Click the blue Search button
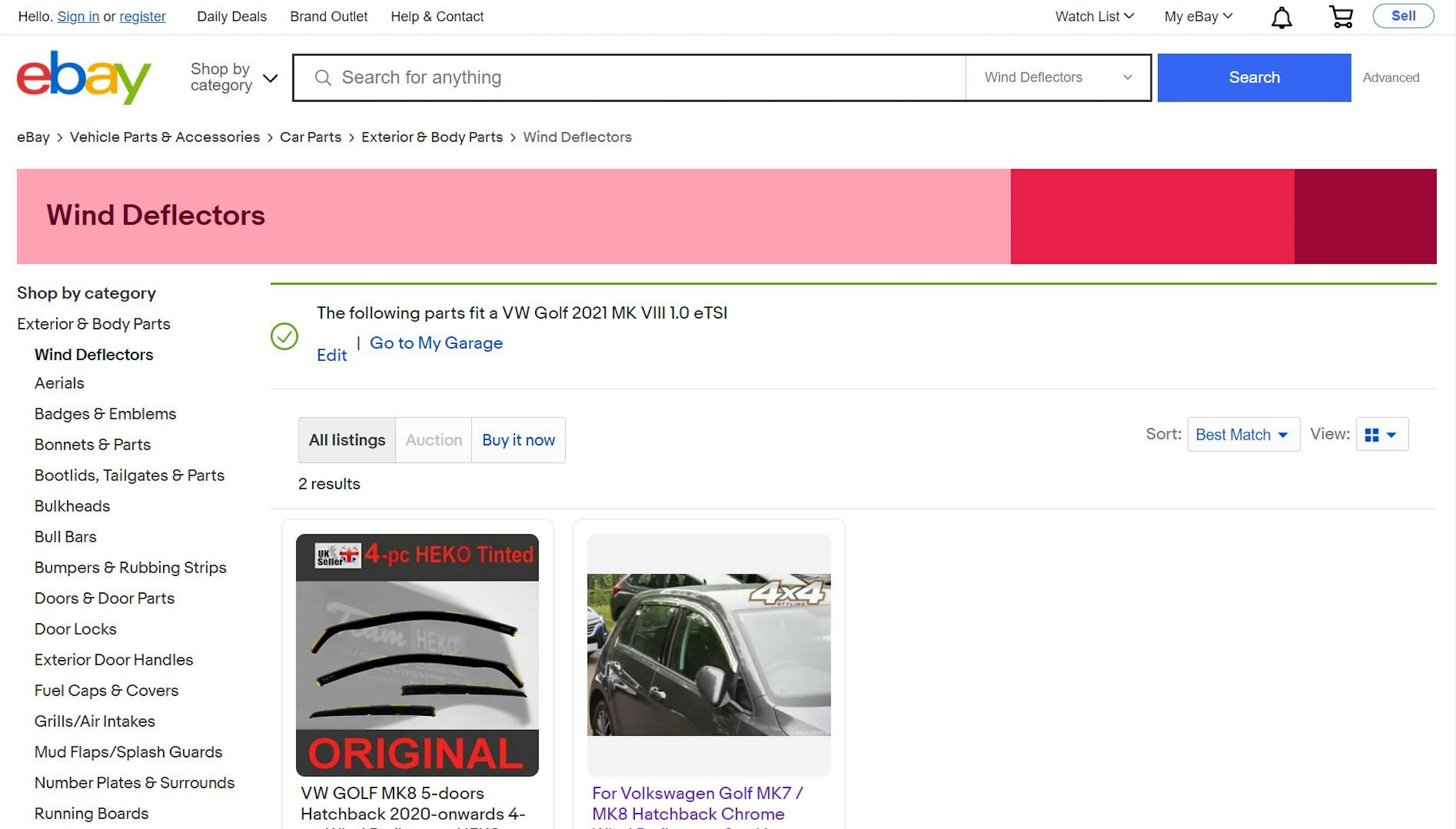The image size is (1456, 829). click(x=1254, y=77)
